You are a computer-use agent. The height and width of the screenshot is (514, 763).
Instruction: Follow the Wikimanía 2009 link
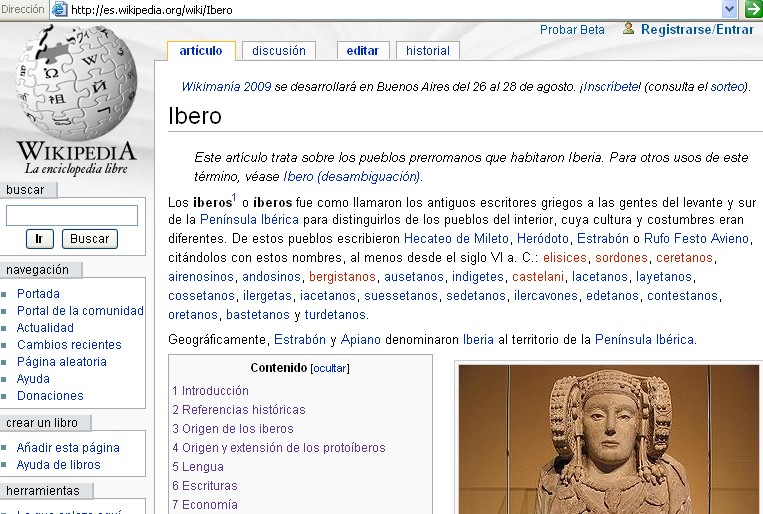[226, 87]
